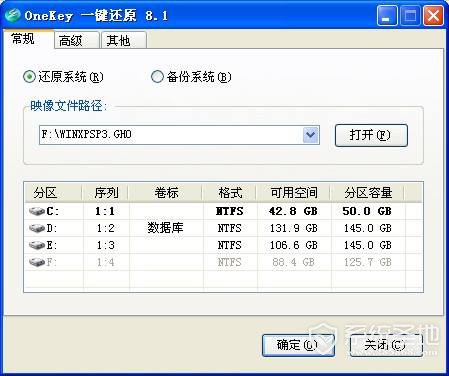Click the OneKey app icon in title bar
The width and height of the screenshot is (449, 376).
(13, 16)
